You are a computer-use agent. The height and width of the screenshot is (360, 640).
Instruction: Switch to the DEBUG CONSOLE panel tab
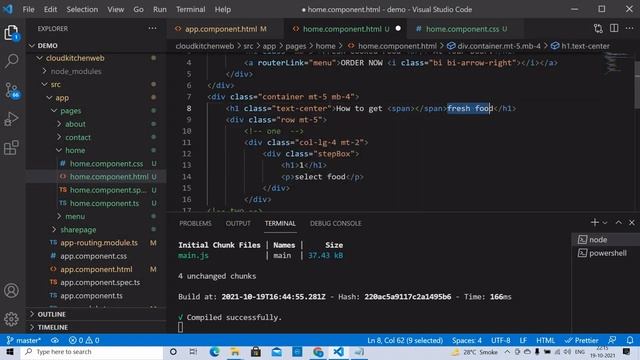pos(336,223)
